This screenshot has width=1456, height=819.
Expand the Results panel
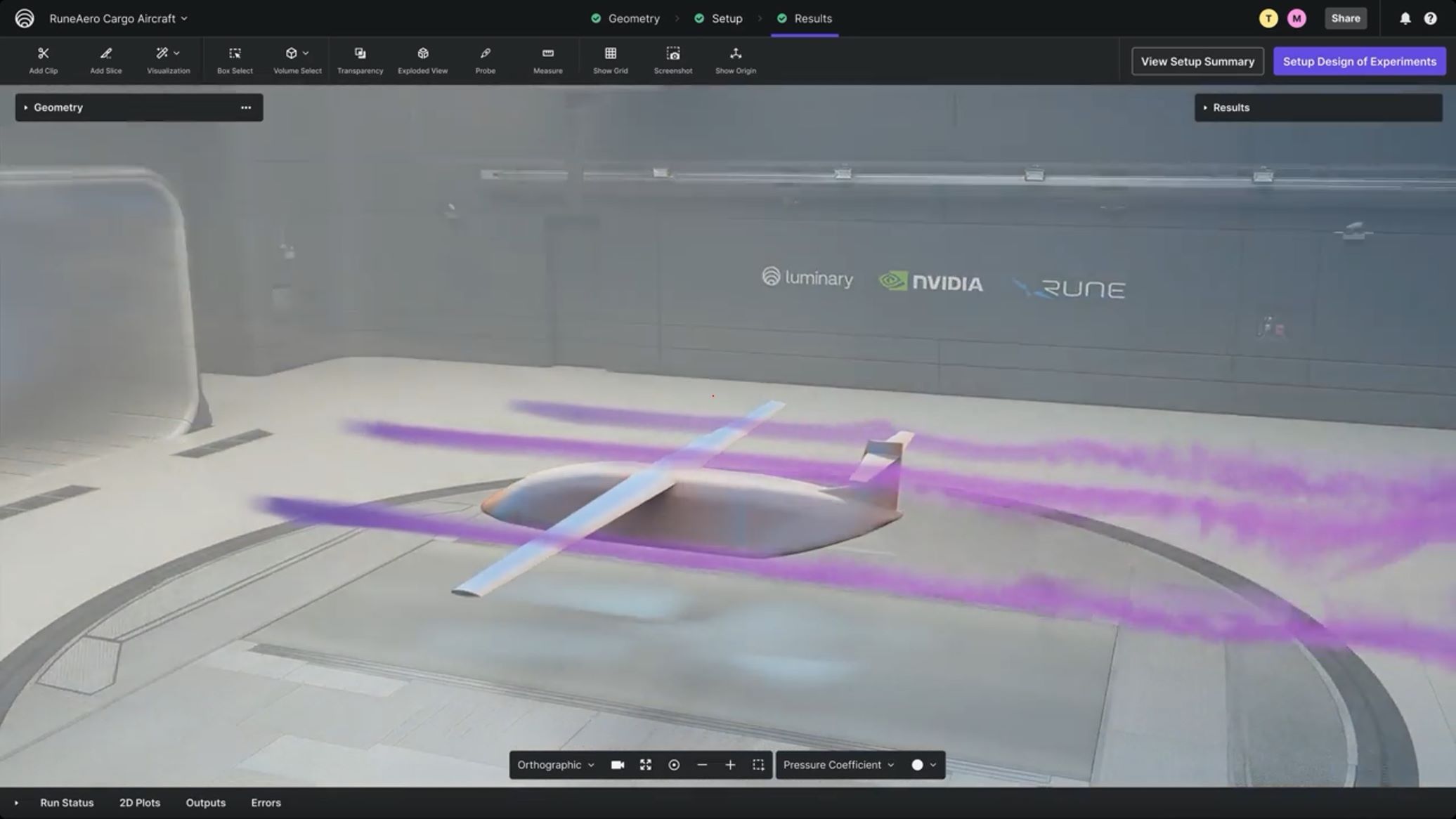[1230, 107]
